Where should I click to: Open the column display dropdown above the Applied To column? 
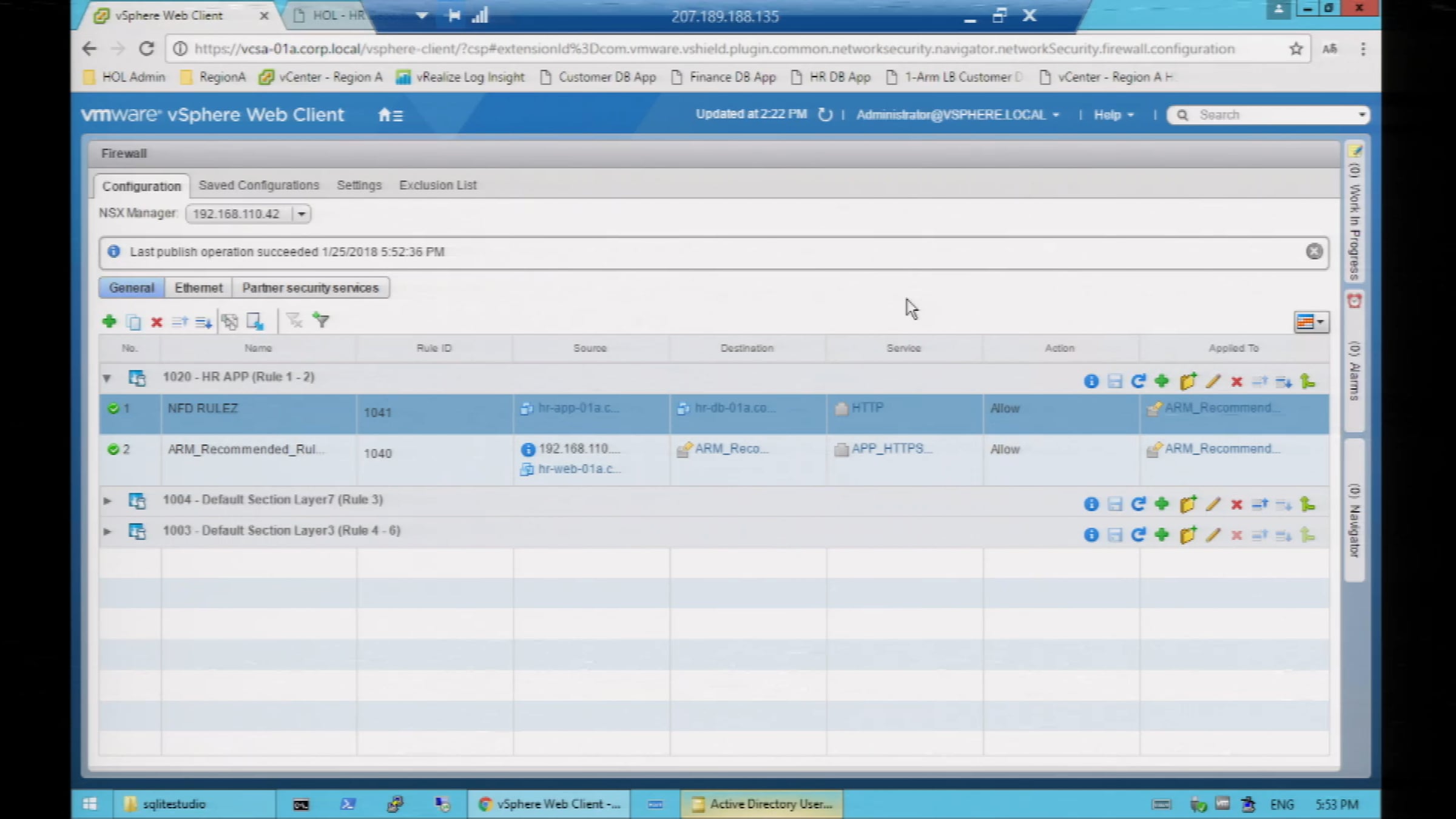[x=1310, y=322]
